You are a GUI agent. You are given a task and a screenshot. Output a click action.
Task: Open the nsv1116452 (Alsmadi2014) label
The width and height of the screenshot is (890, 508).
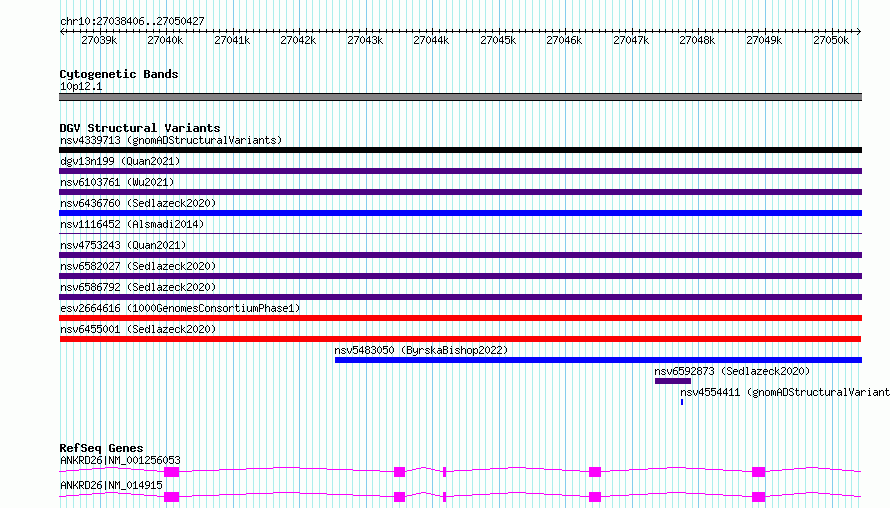[132, 224]
